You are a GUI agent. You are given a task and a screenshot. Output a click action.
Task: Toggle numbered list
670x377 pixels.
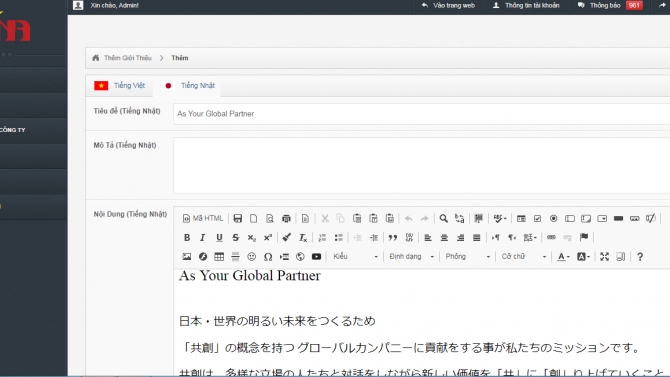click(x=322, y=238)
